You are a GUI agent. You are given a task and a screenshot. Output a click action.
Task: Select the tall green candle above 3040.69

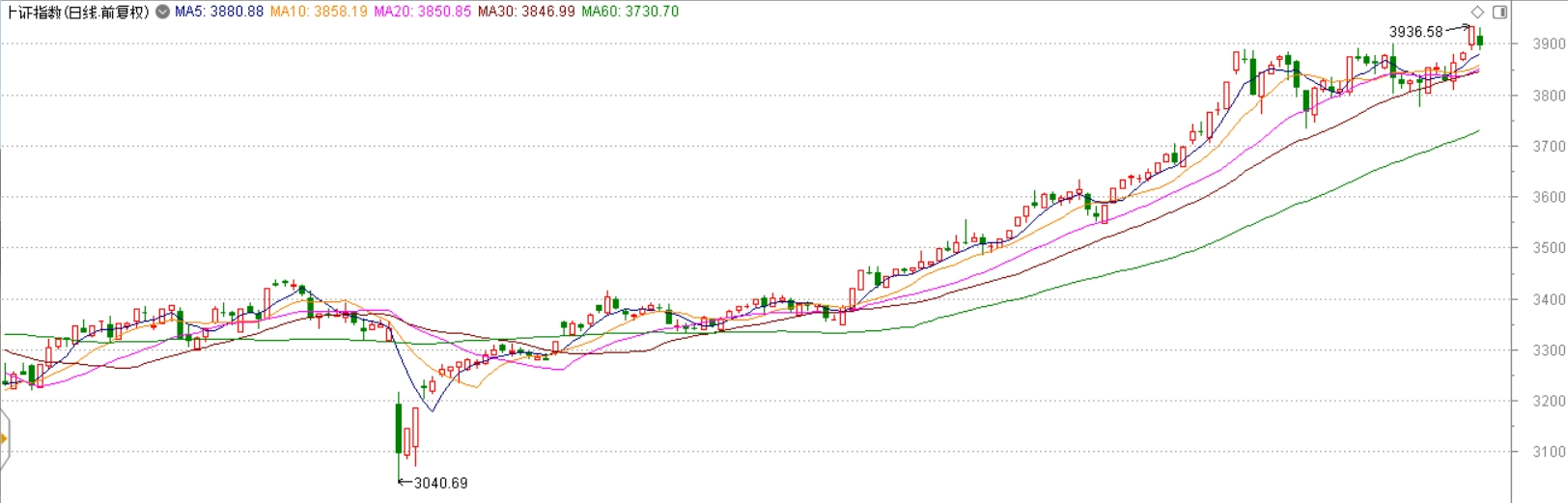(399, 428)
